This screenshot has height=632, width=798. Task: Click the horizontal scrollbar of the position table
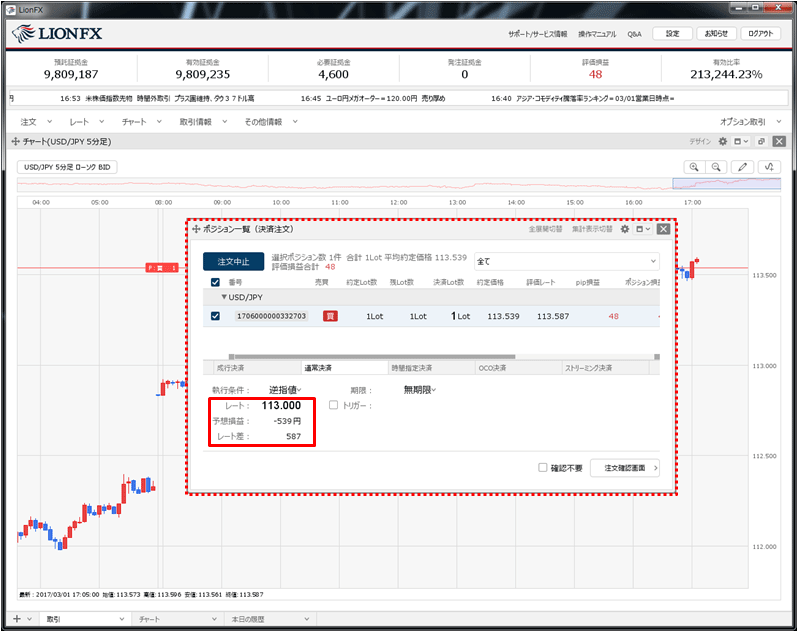[x=375, y=357]
